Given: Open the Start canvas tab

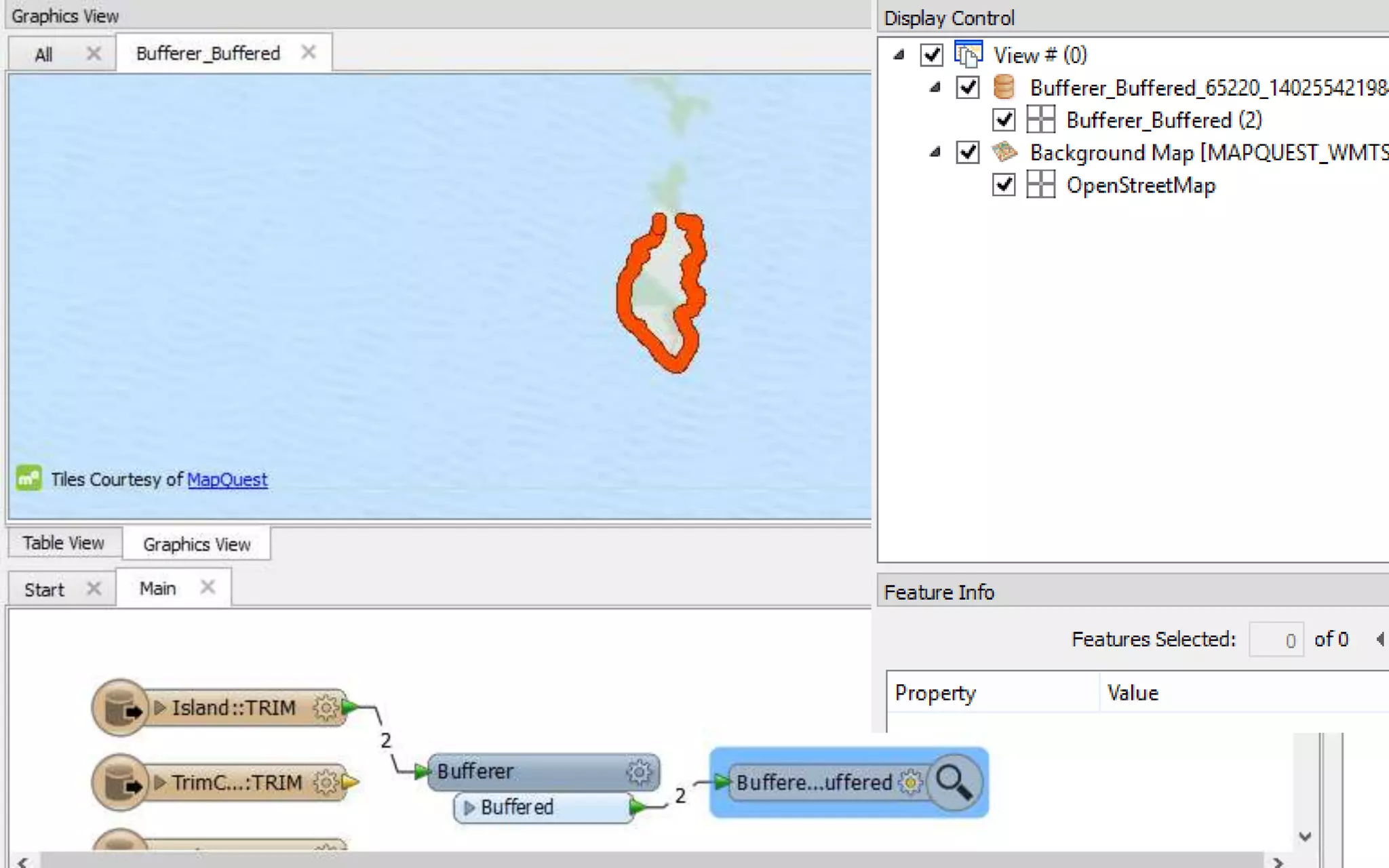Looking at the screenshot, I should pyautogui.click(x=45, y=589).
